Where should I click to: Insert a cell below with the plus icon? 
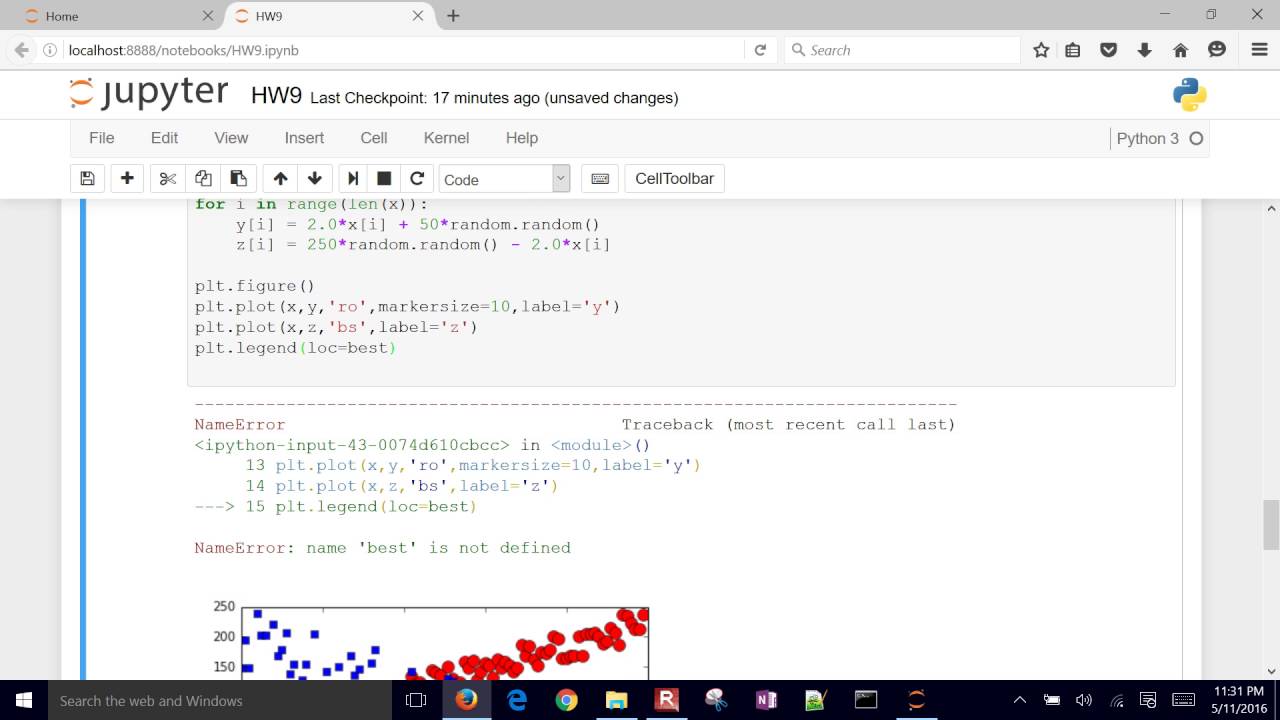pos(127,179)
